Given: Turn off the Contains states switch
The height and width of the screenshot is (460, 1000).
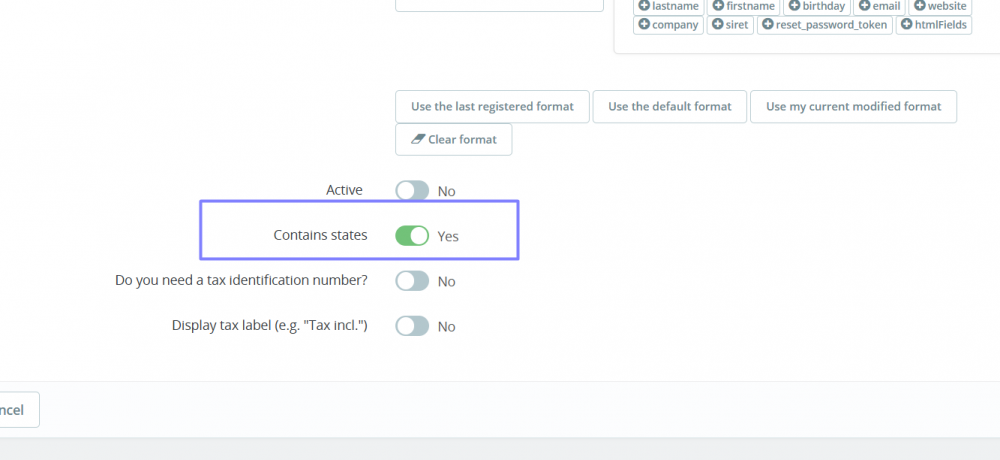Looking at the screenshot, I should [x=412, y=236].
